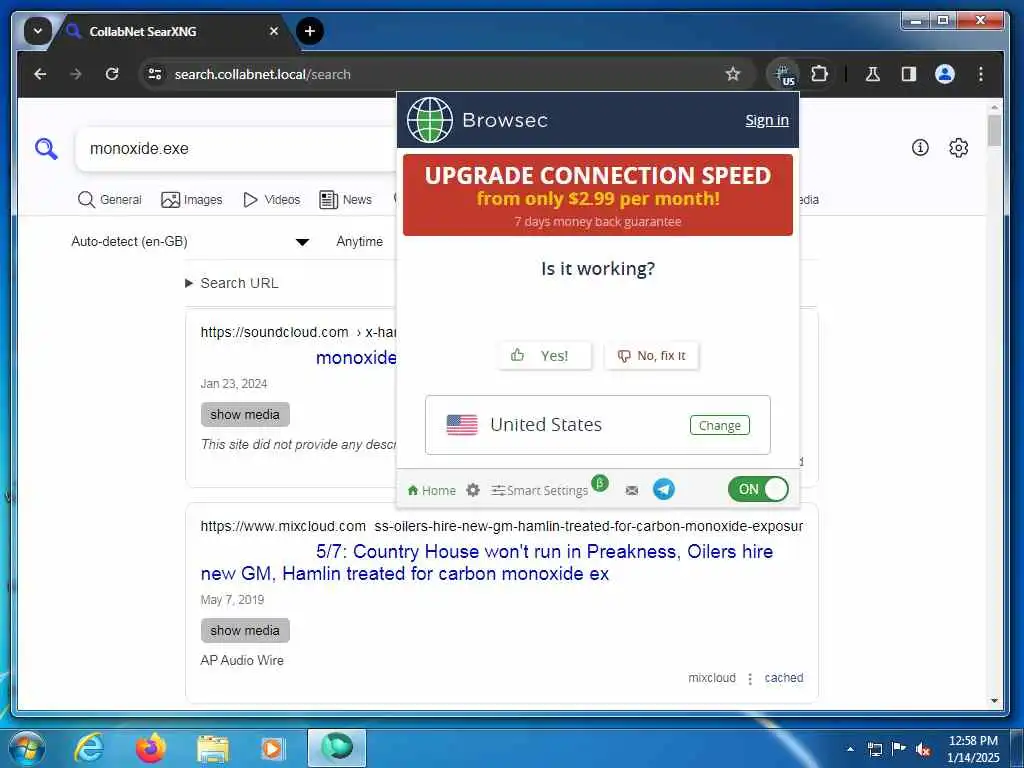Turn off the Browsec ON switch
Screen dimensions: 1024x768
coord(758,489)
